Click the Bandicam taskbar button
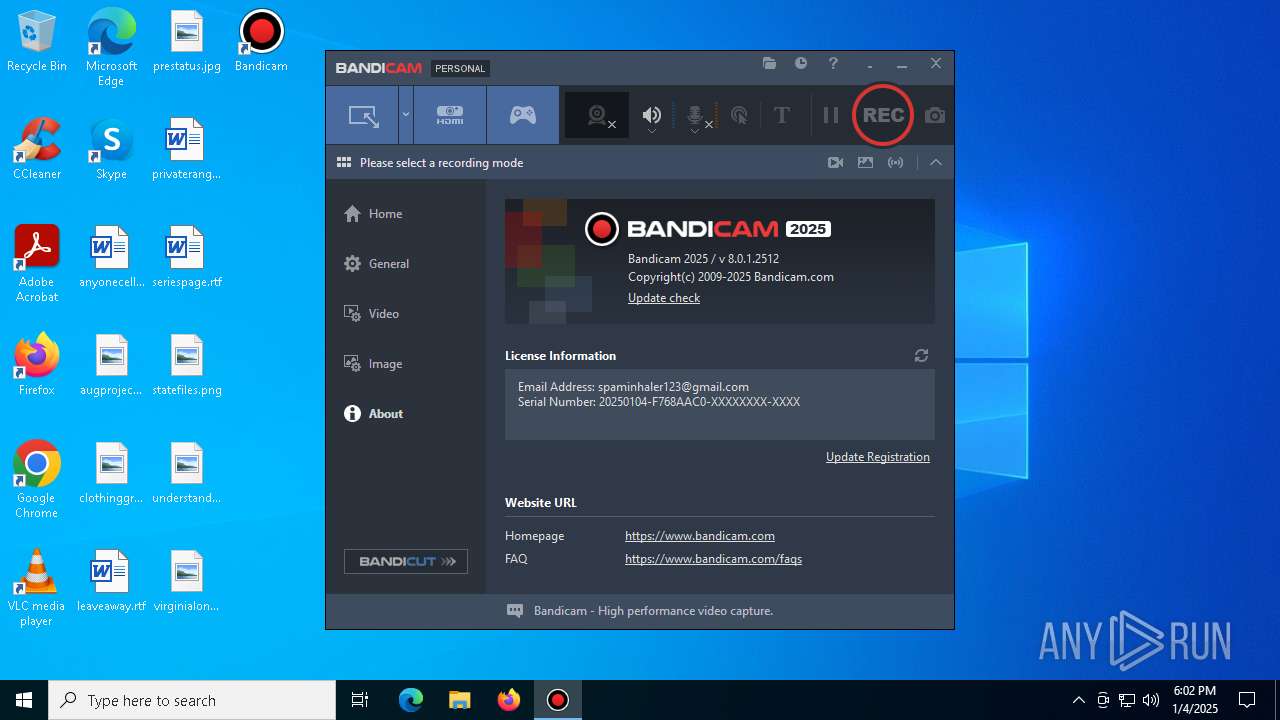This screenshot has height=720, width=1280. coord(558,700)
